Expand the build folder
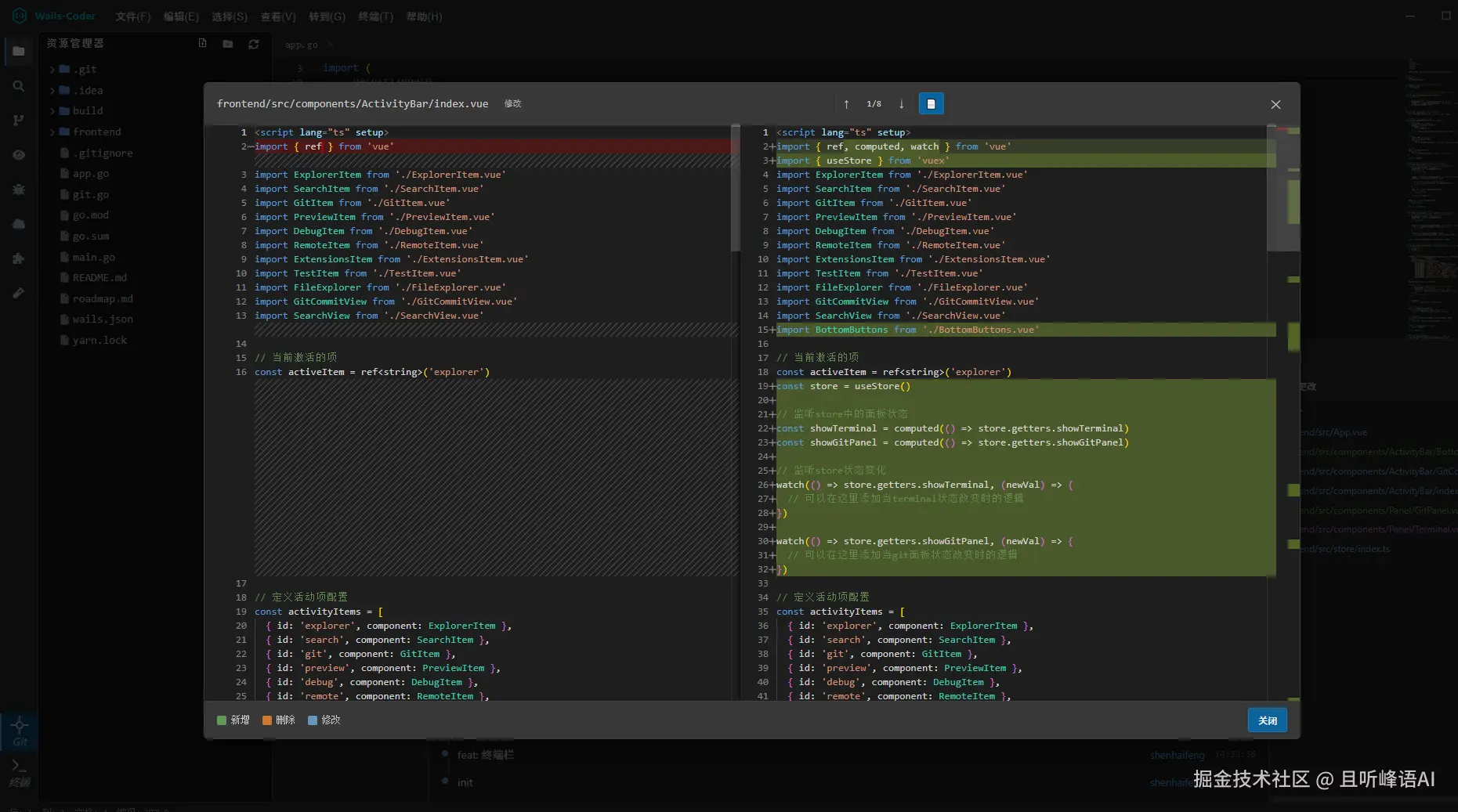This screenshot has height=812, width=1458. 52,111
